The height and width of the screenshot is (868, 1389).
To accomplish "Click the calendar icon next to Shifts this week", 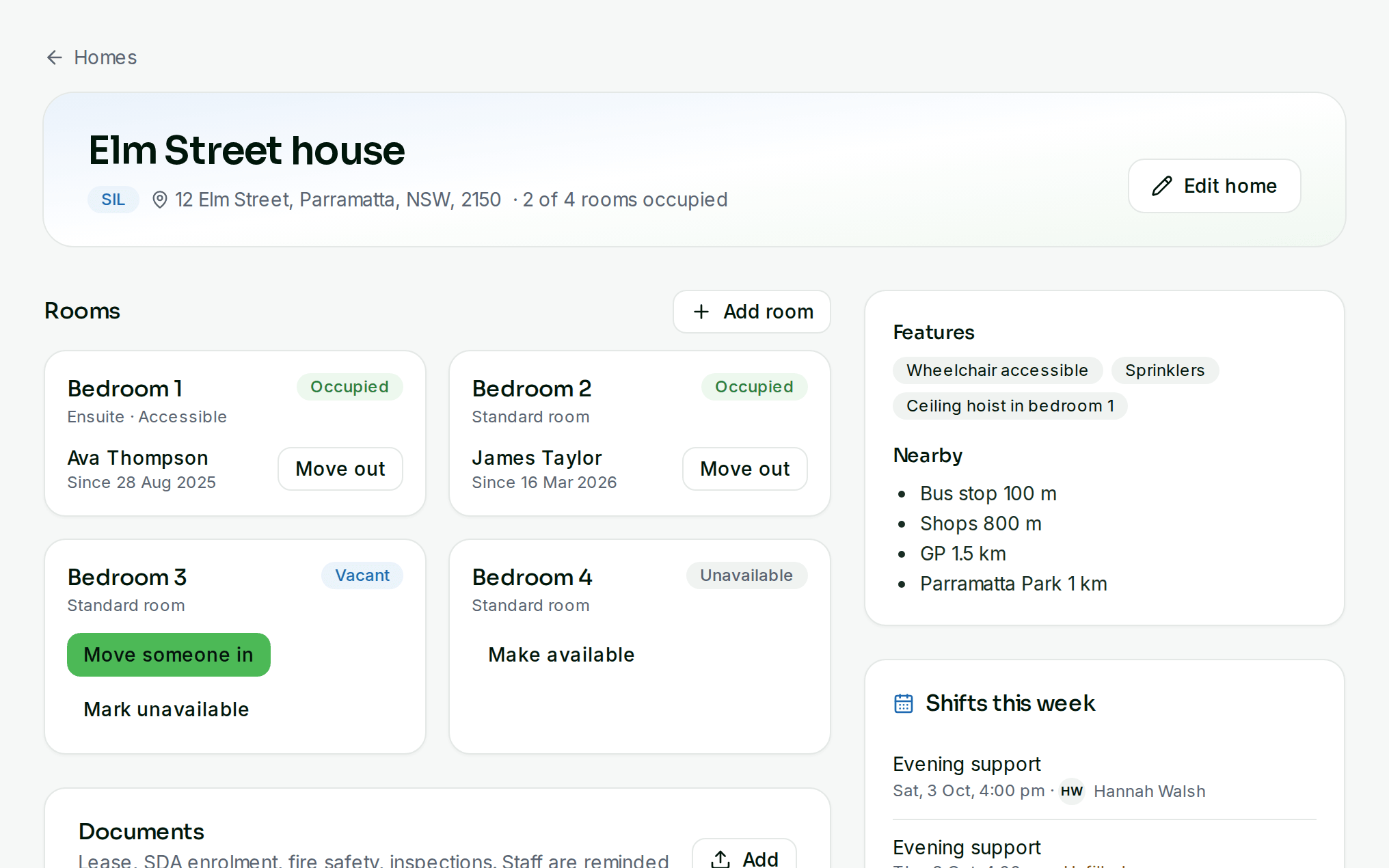I will point(904,703).
